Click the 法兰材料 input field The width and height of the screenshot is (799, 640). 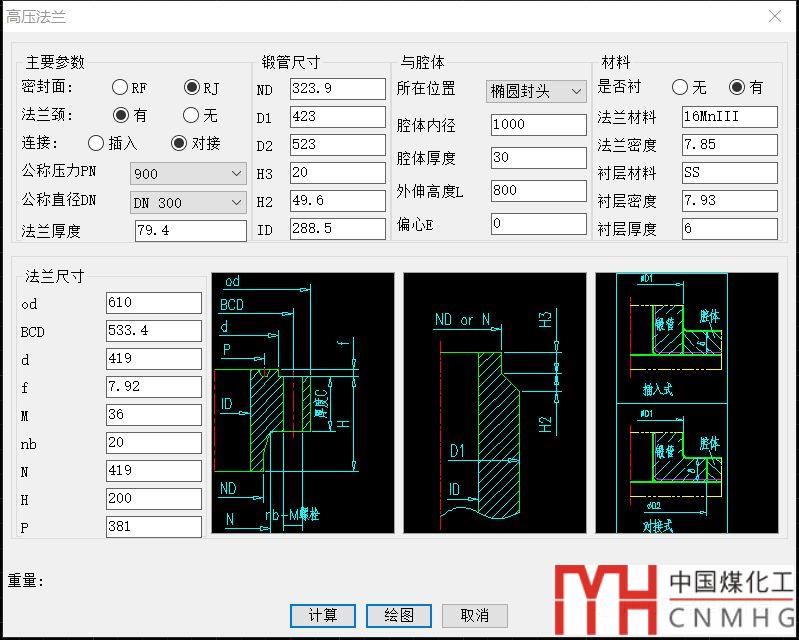[x=729, y=116]
